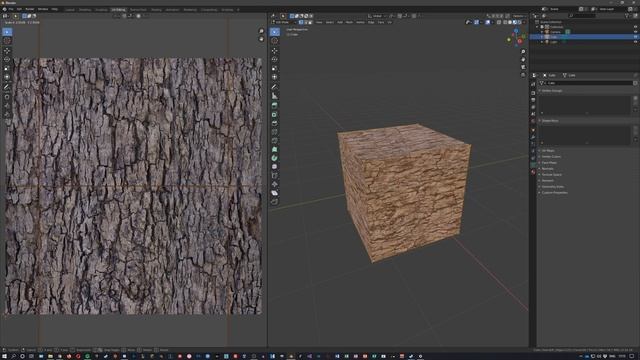The width and height of the screenshot is (640, 360).
Task: Toggle viewport overlays
Action: 488,22
